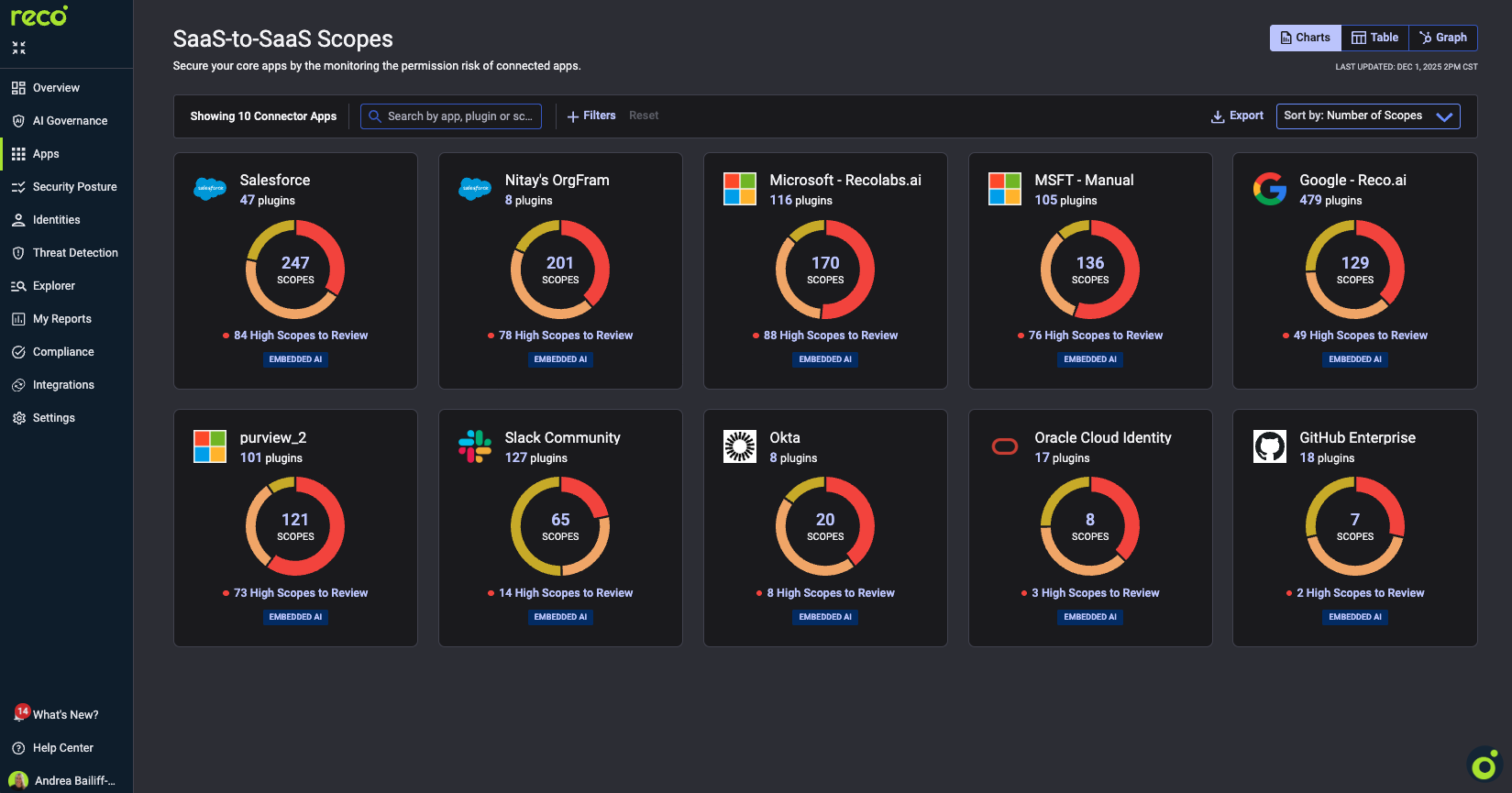Click the Export button label
Image resolution: width=1512 pixels, height=793 pixels.
[x=1246, y=116]
